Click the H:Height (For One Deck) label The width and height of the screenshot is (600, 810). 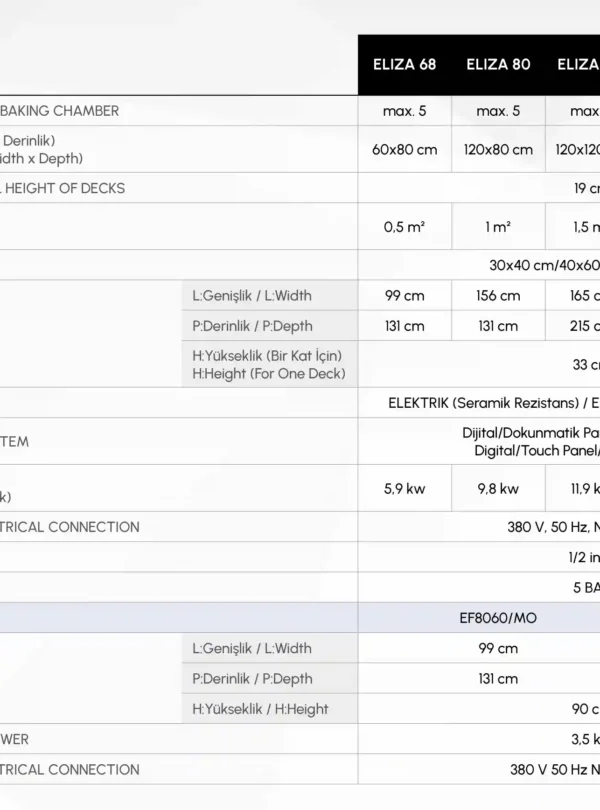pos(268,374)
